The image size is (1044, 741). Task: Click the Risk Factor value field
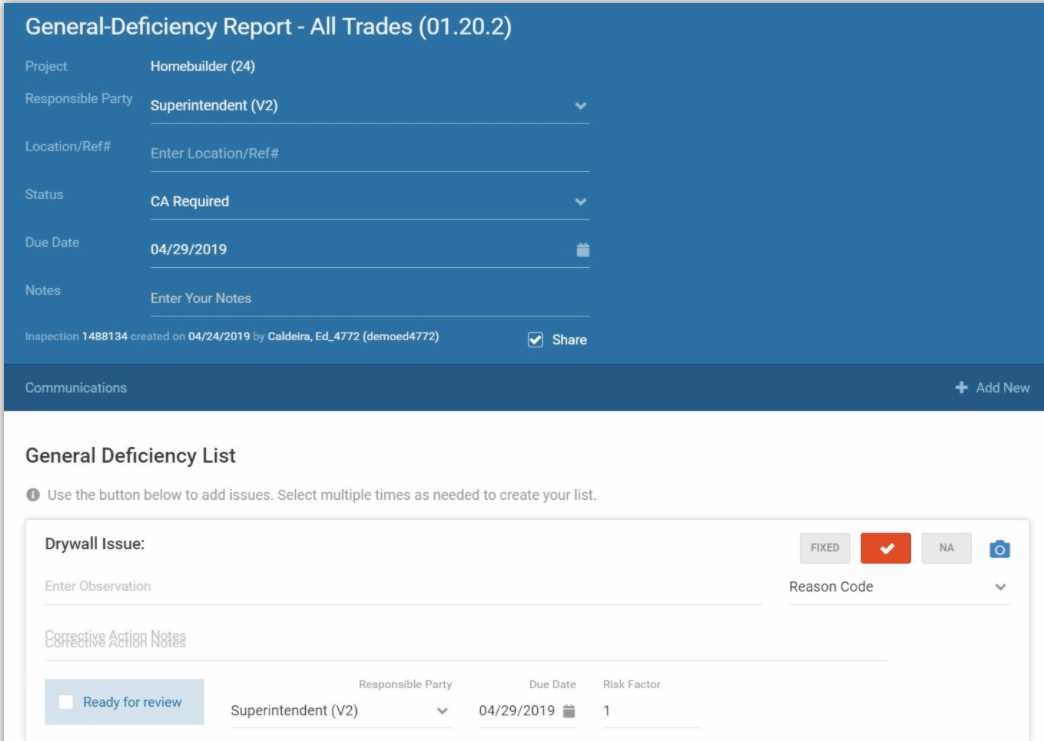pos(650,711)
